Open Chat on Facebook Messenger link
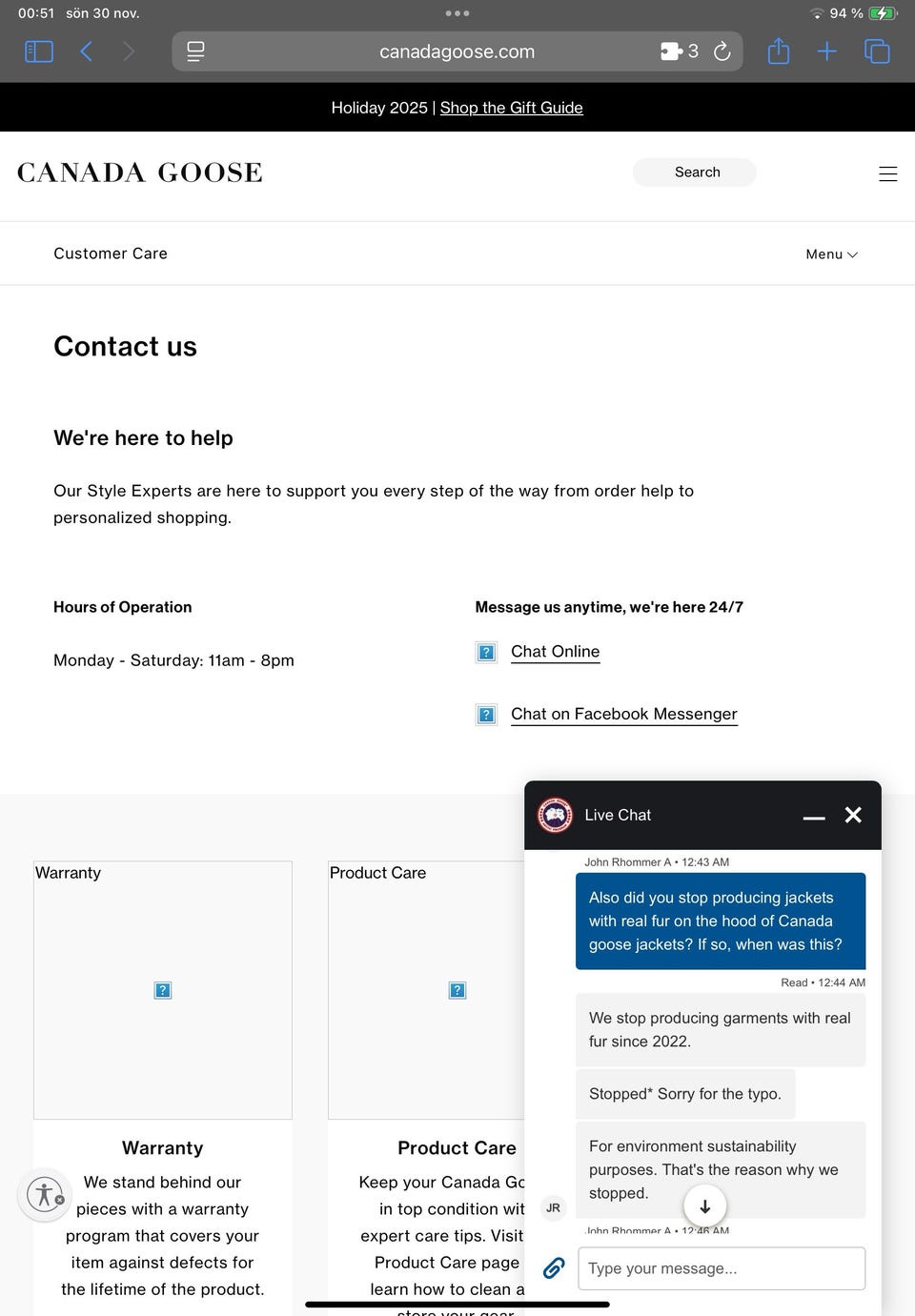The height and width of the screenshot is (1316, 915). (623, 715)
